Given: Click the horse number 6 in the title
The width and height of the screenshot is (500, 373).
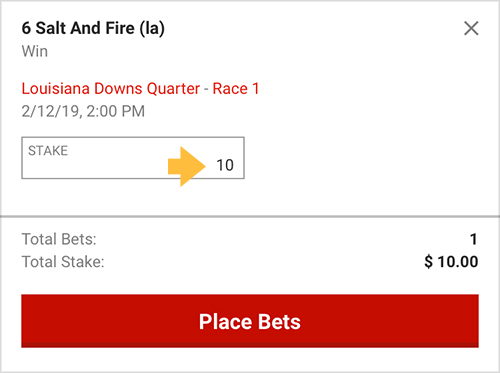Looking at the screenshot, I should pyautogui.click(x=26, y=28).
